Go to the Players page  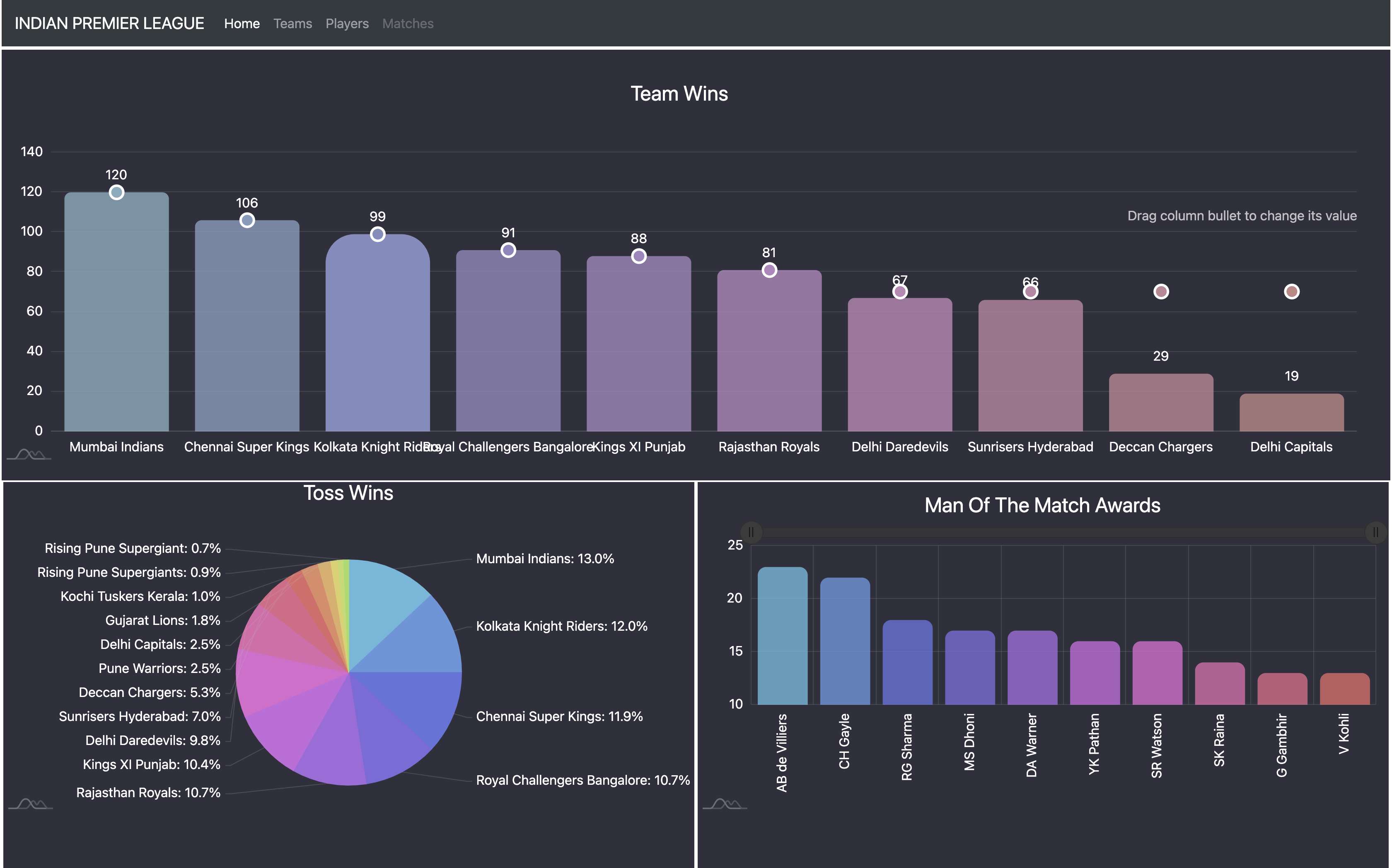(347, 24)
